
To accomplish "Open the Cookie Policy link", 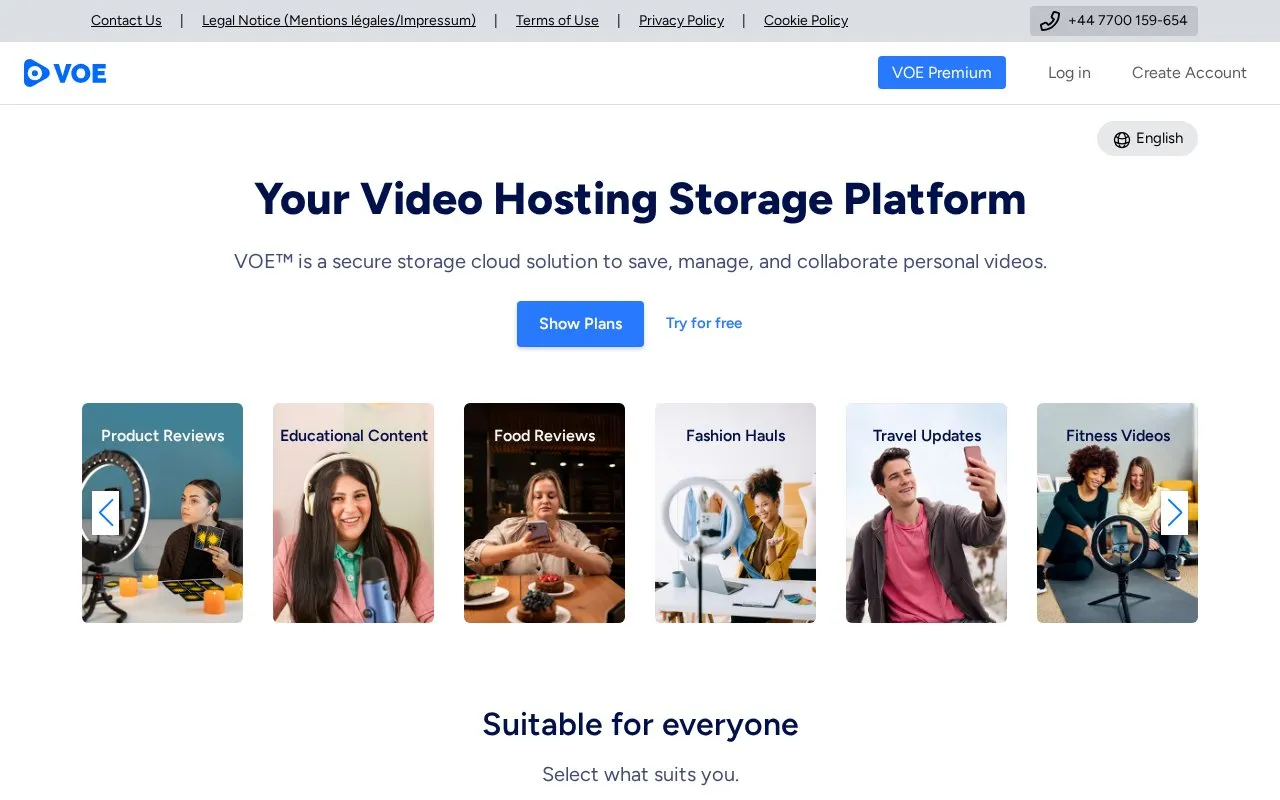I will coord(806,21).
